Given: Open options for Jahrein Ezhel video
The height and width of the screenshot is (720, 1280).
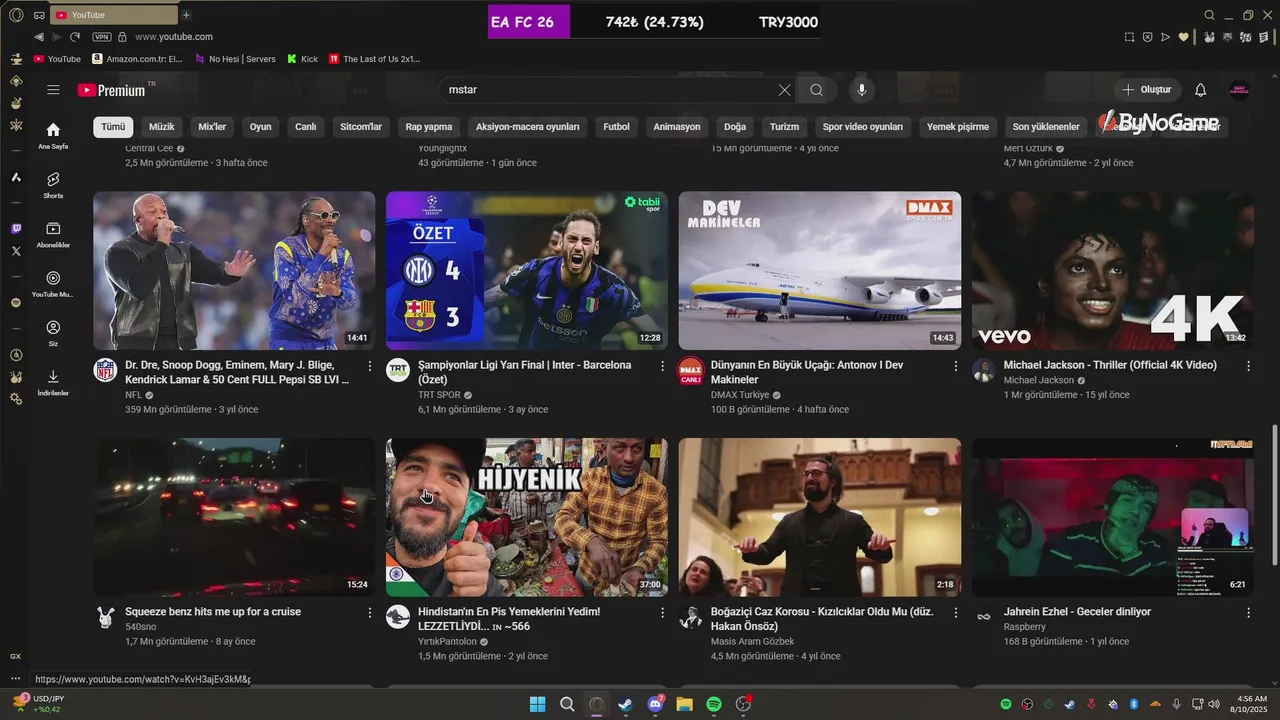Looking at the screenshot, I should point(1248,613).
